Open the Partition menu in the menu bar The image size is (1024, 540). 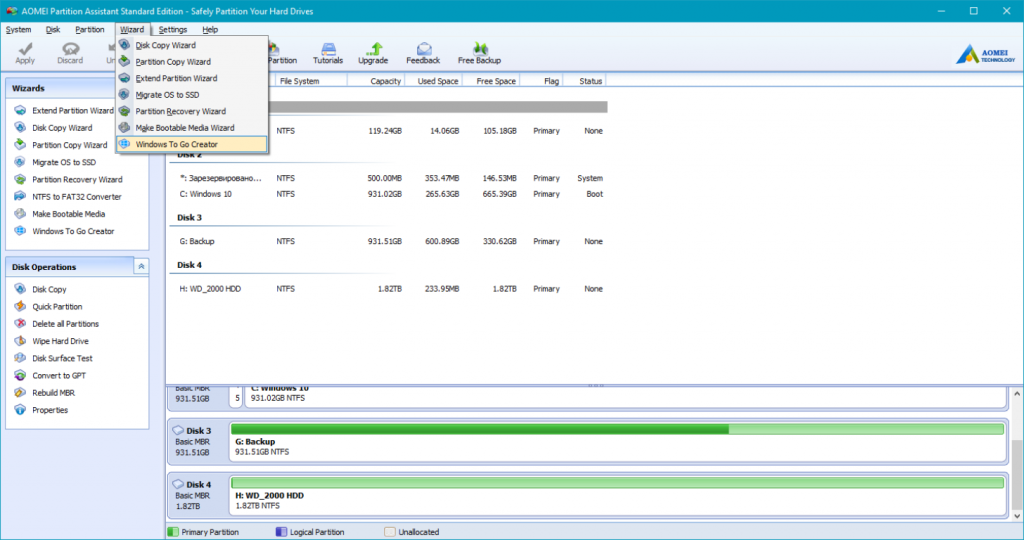[90, 30]
